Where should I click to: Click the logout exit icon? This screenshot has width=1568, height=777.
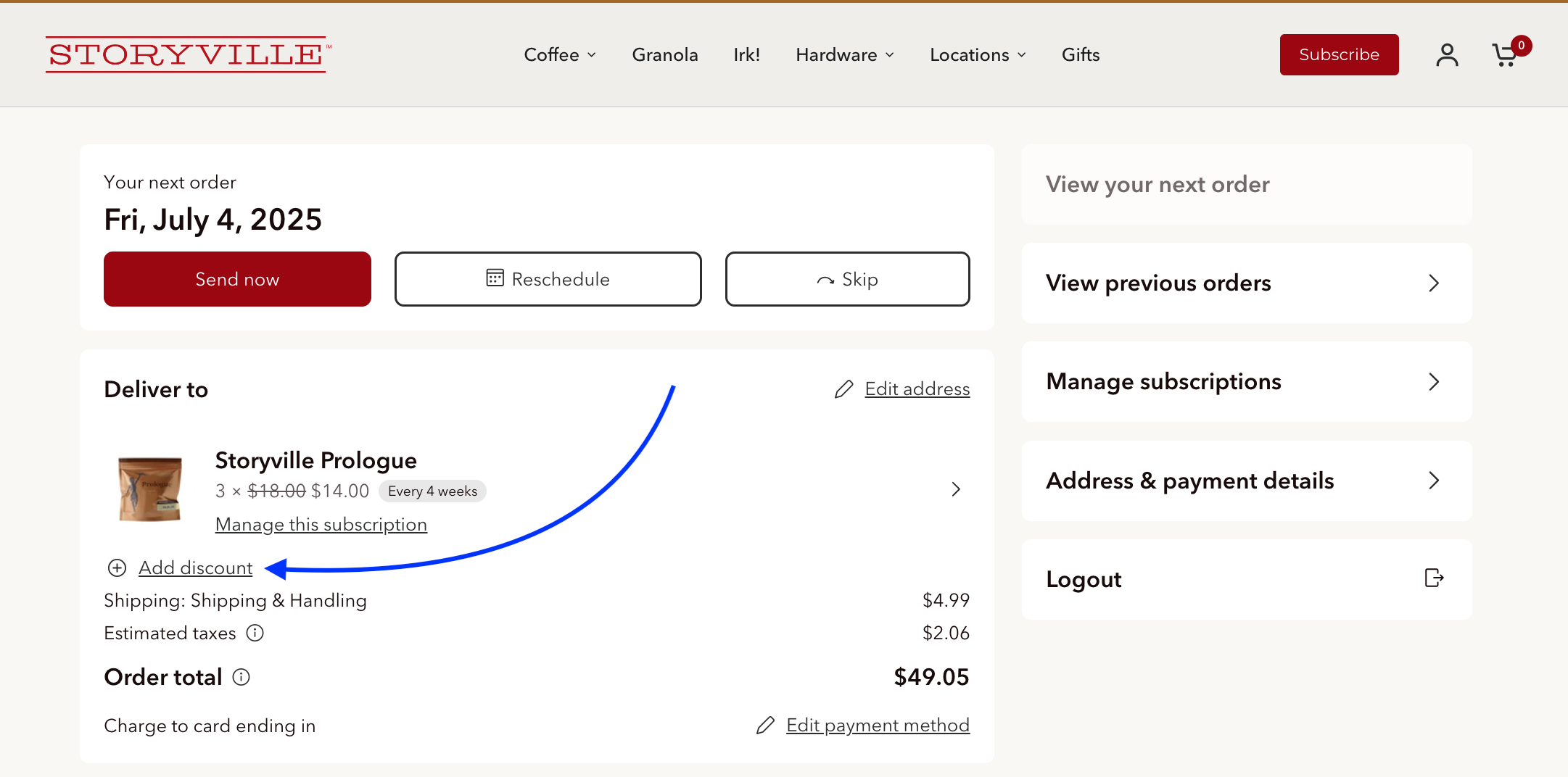click(1434, 578)
